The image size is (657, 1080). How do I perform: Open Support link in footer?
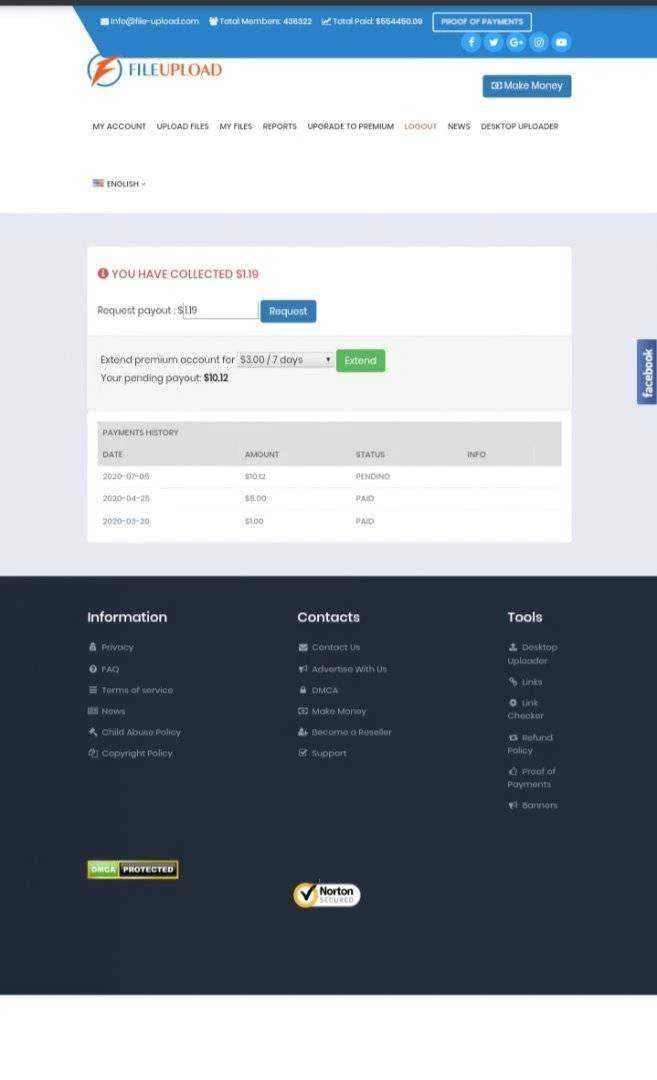pos(322,754)
